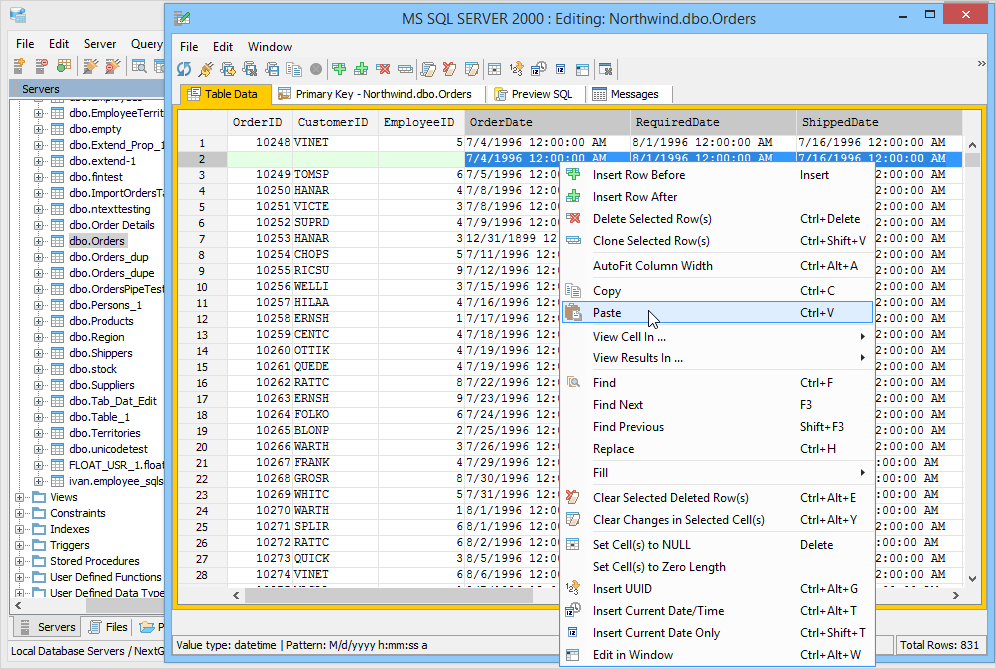Click cell with OrderID 10260
The width and height of the screenshot is (996, 669).
[260, 350]
